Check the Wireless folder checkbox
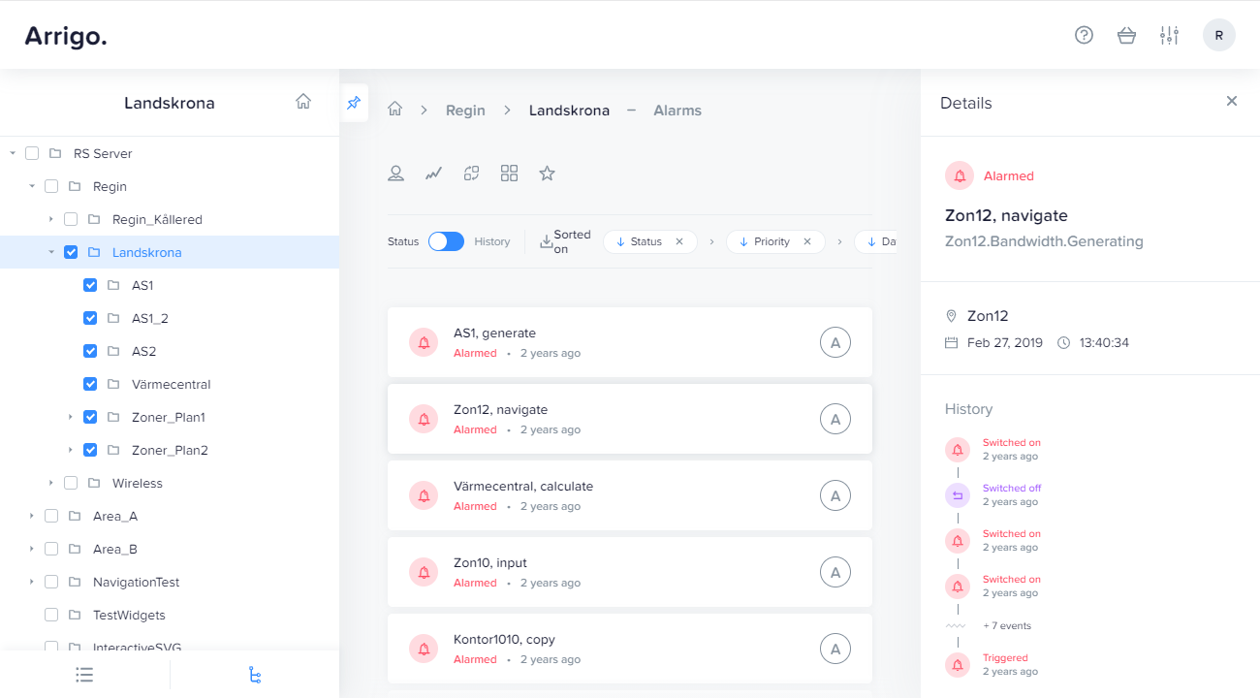Image resolution: width=1260 pixels, height=698 pixels. click(x=71, y=483)
